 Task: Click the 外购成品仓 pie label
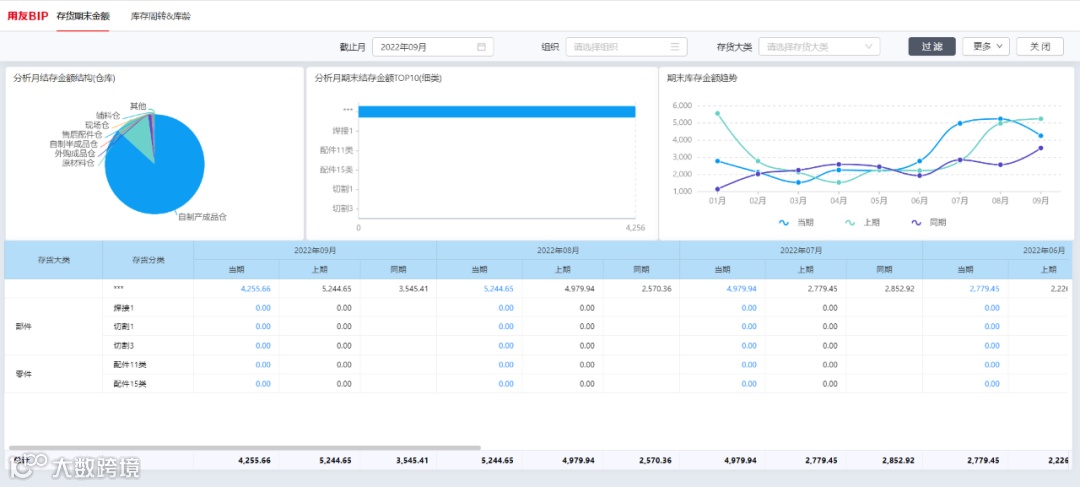click(74, 154)
